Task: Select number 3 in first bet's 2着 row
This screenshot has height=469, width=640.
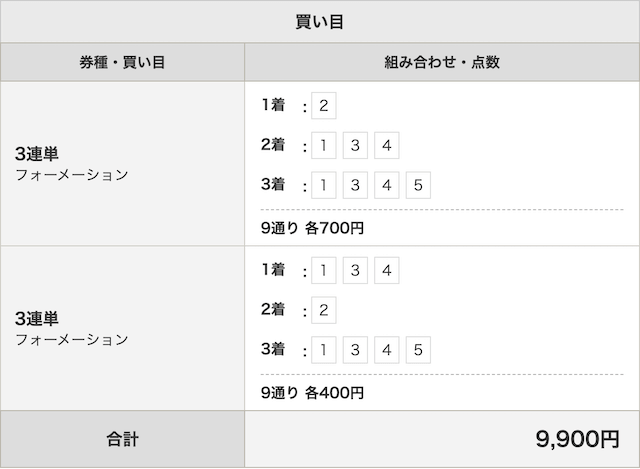Action: pos(355,145)
